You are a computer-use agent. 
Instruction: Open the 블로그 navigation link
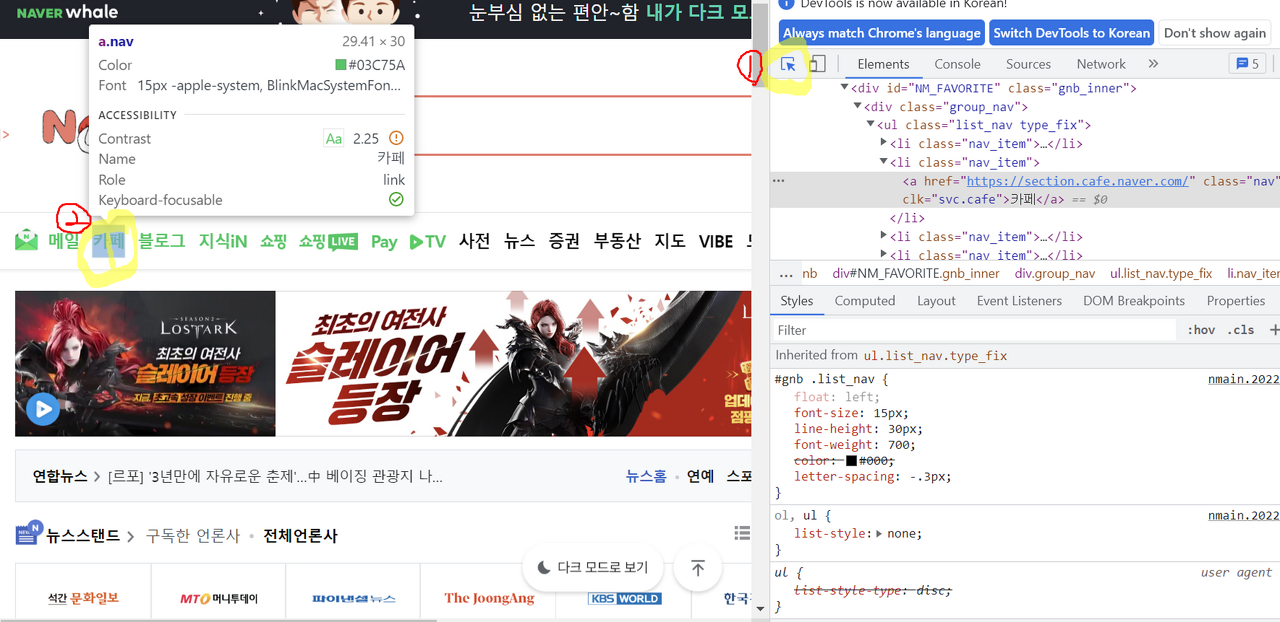pos(162,241)
